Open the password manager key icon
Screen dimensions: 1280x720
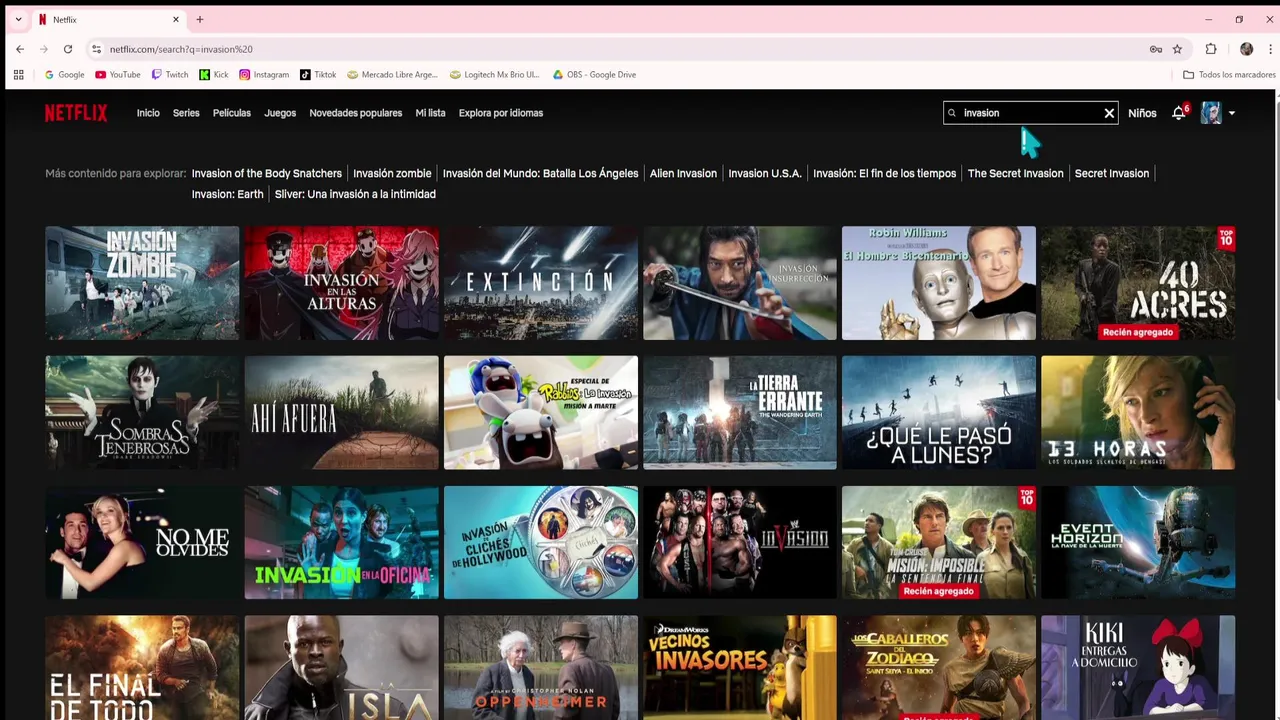1156,49
